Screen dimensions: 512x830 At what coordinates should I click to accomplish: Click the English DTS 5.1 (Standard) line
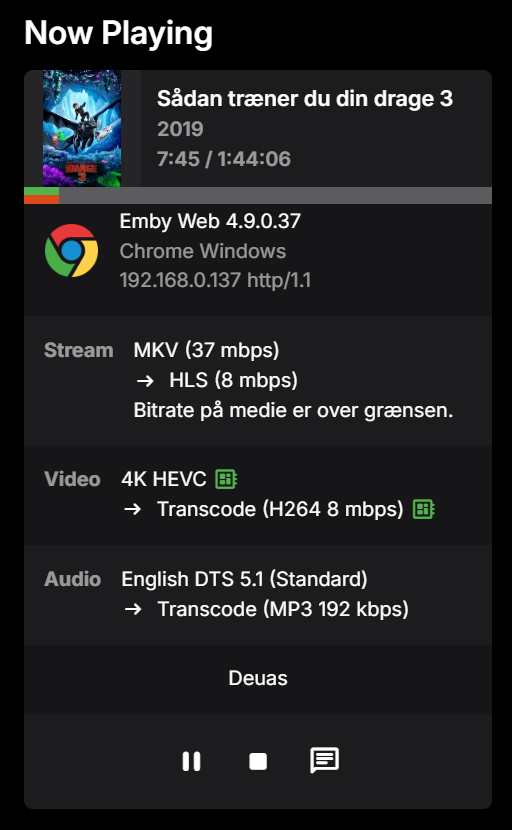[x=244, y=579]
